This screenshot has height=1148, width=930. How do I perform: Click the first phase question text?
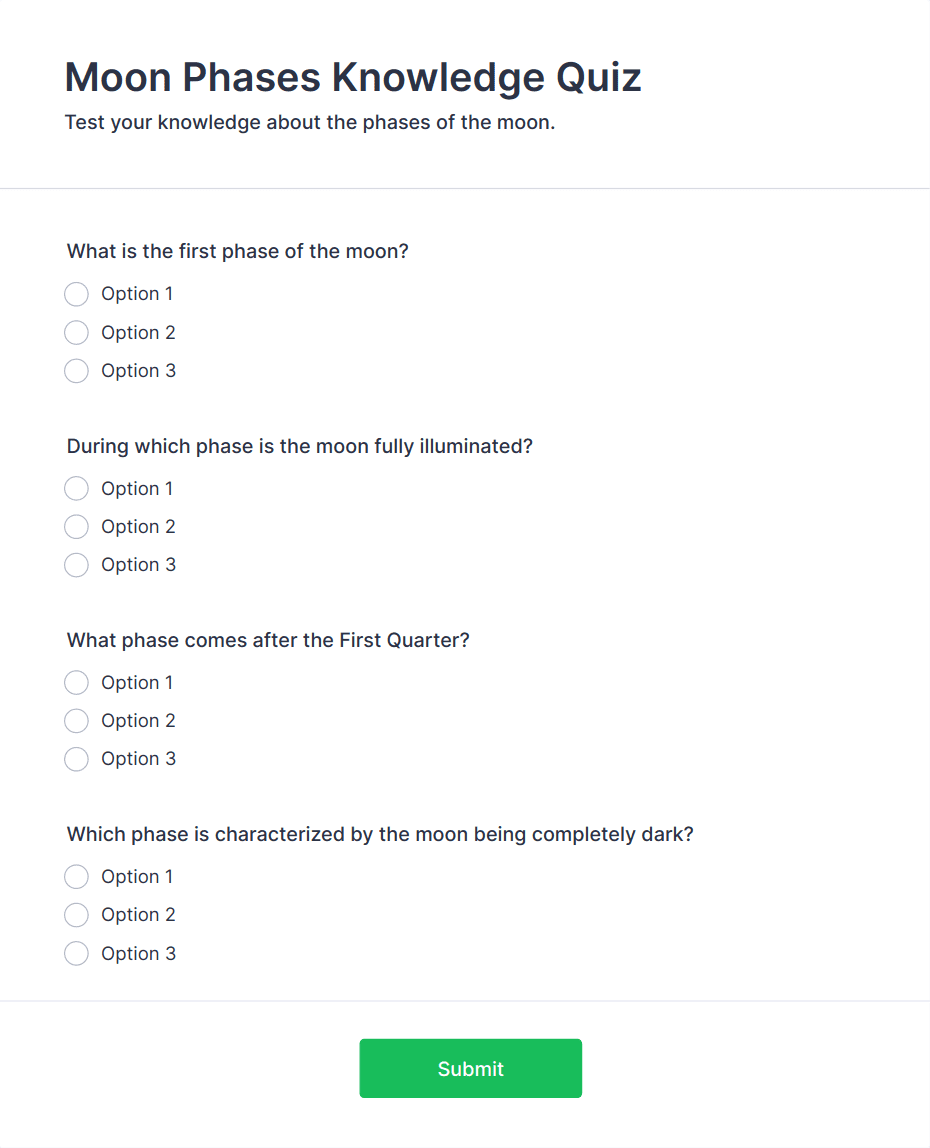point(237,251)
